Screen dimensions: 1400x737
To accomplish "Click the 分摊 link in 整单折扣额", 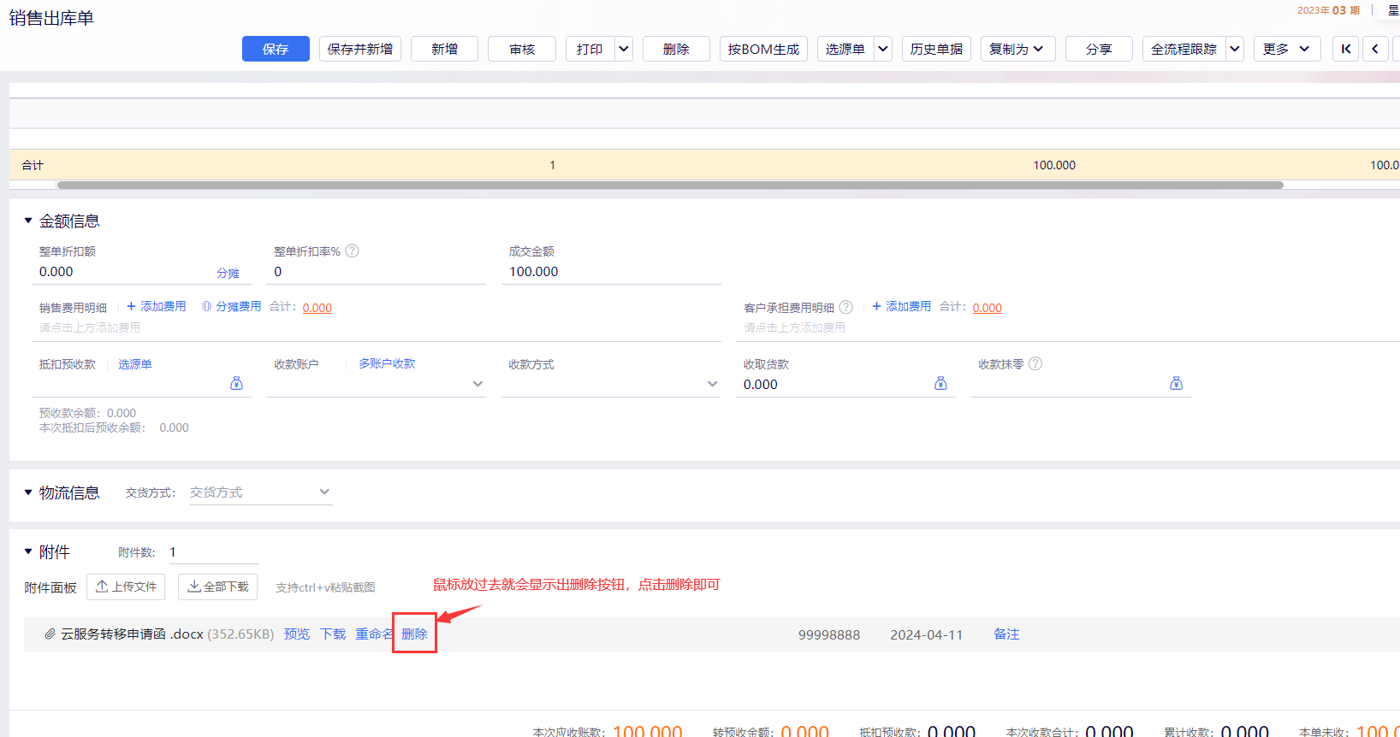I will tap(228, 273).
